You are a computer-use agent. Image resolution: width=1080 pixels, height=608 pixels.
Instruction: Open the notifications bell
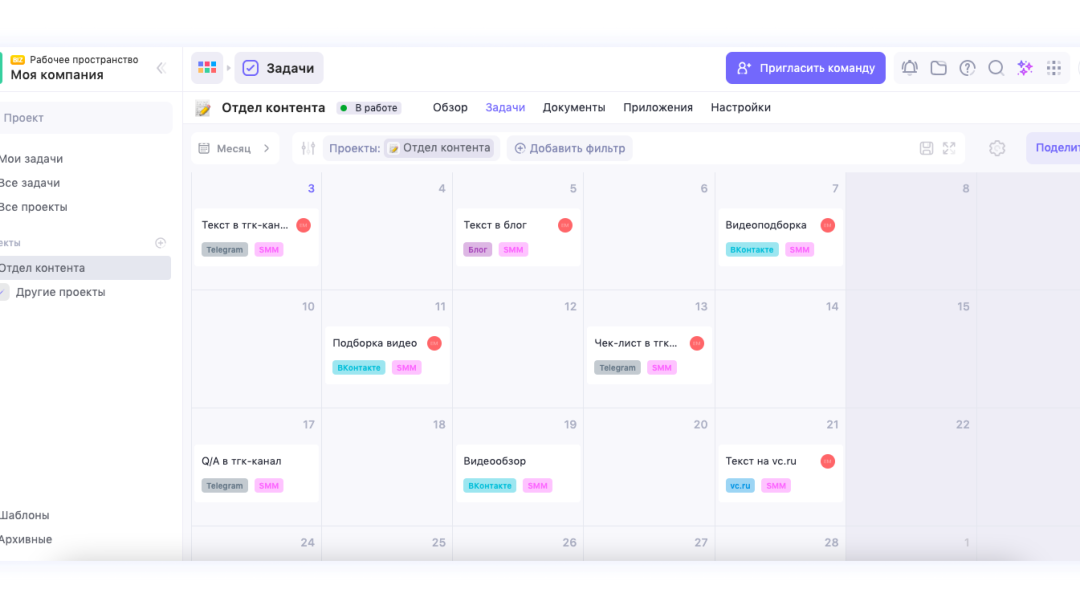[x=909, y=68]
